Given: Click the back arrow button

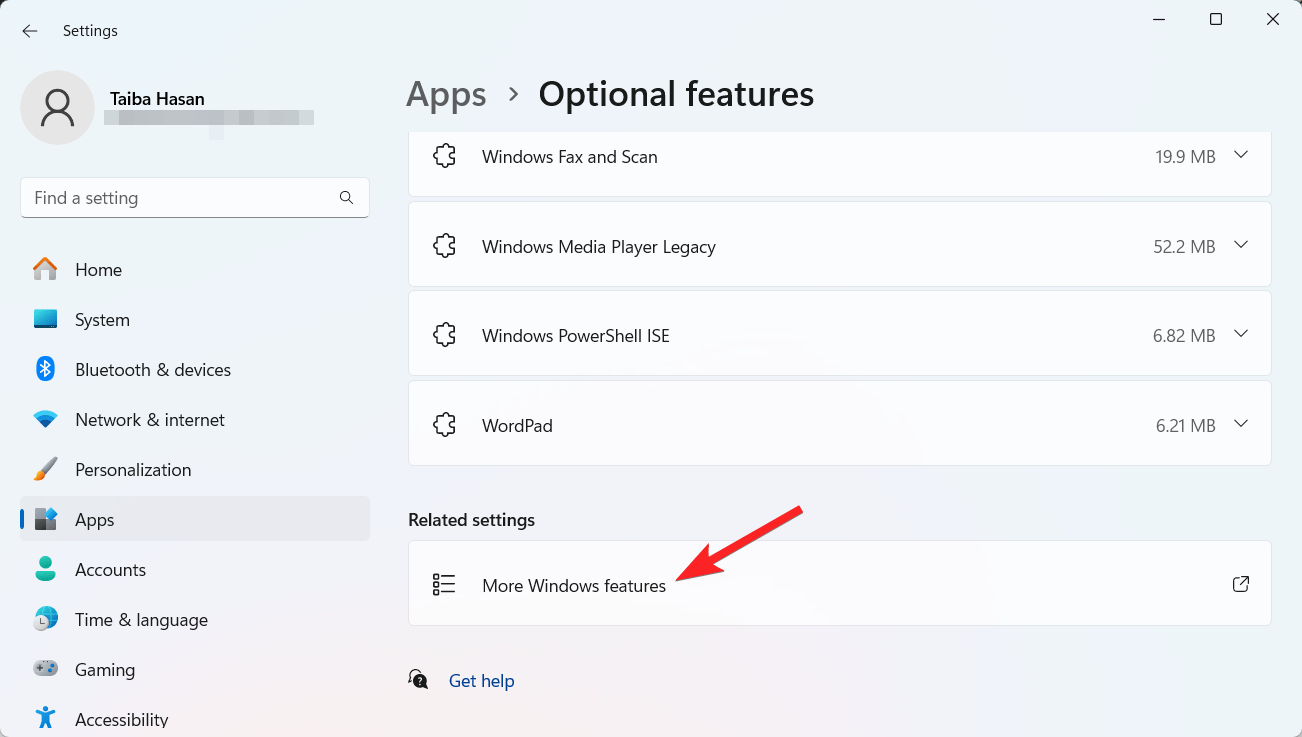Looking at the screenshot, I should tap(29, 30).
